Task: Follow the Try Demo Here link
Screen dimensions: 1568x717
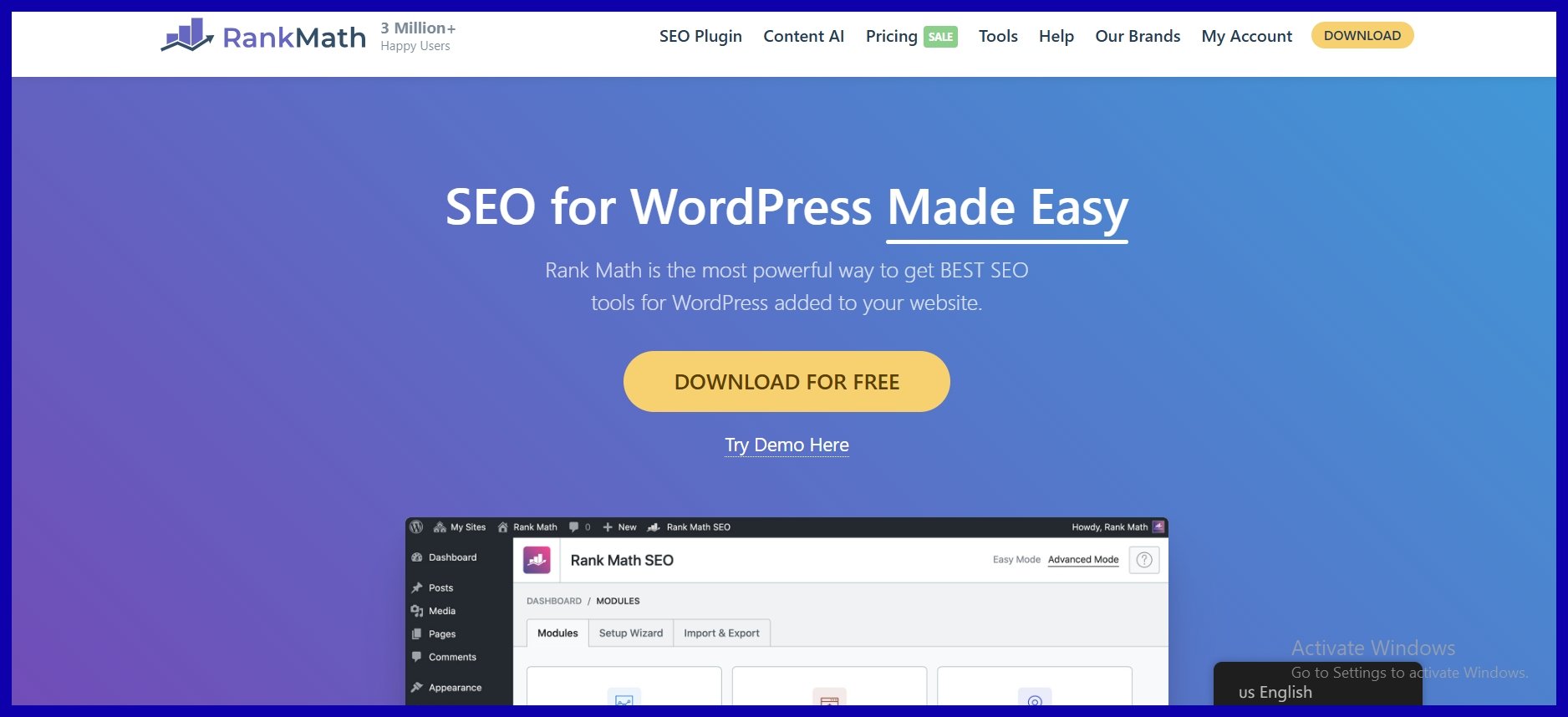Action: 787,445
